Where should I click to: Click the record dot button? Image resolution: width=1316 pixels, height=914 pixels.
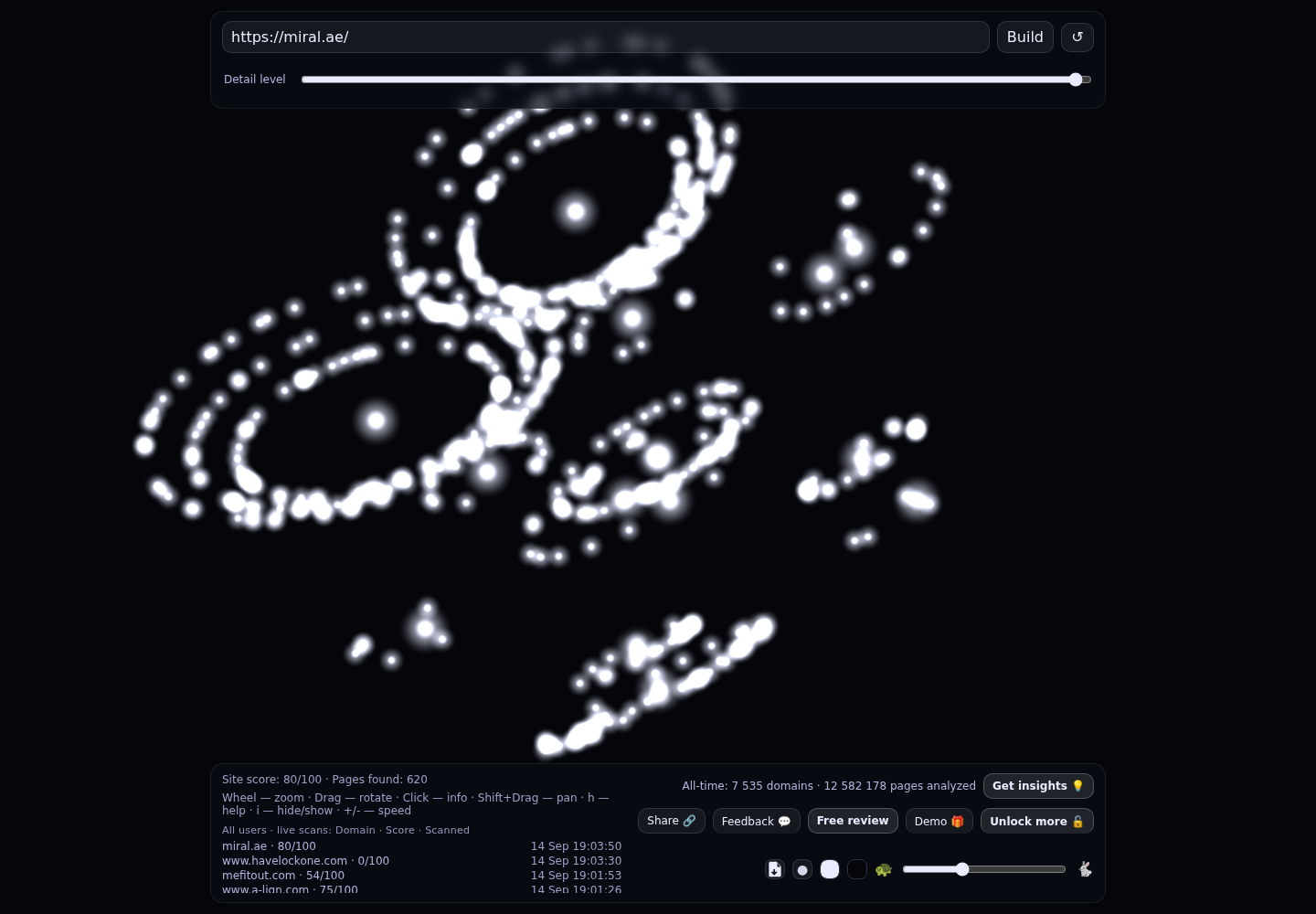pyautogui.click(x=802, y=869)
